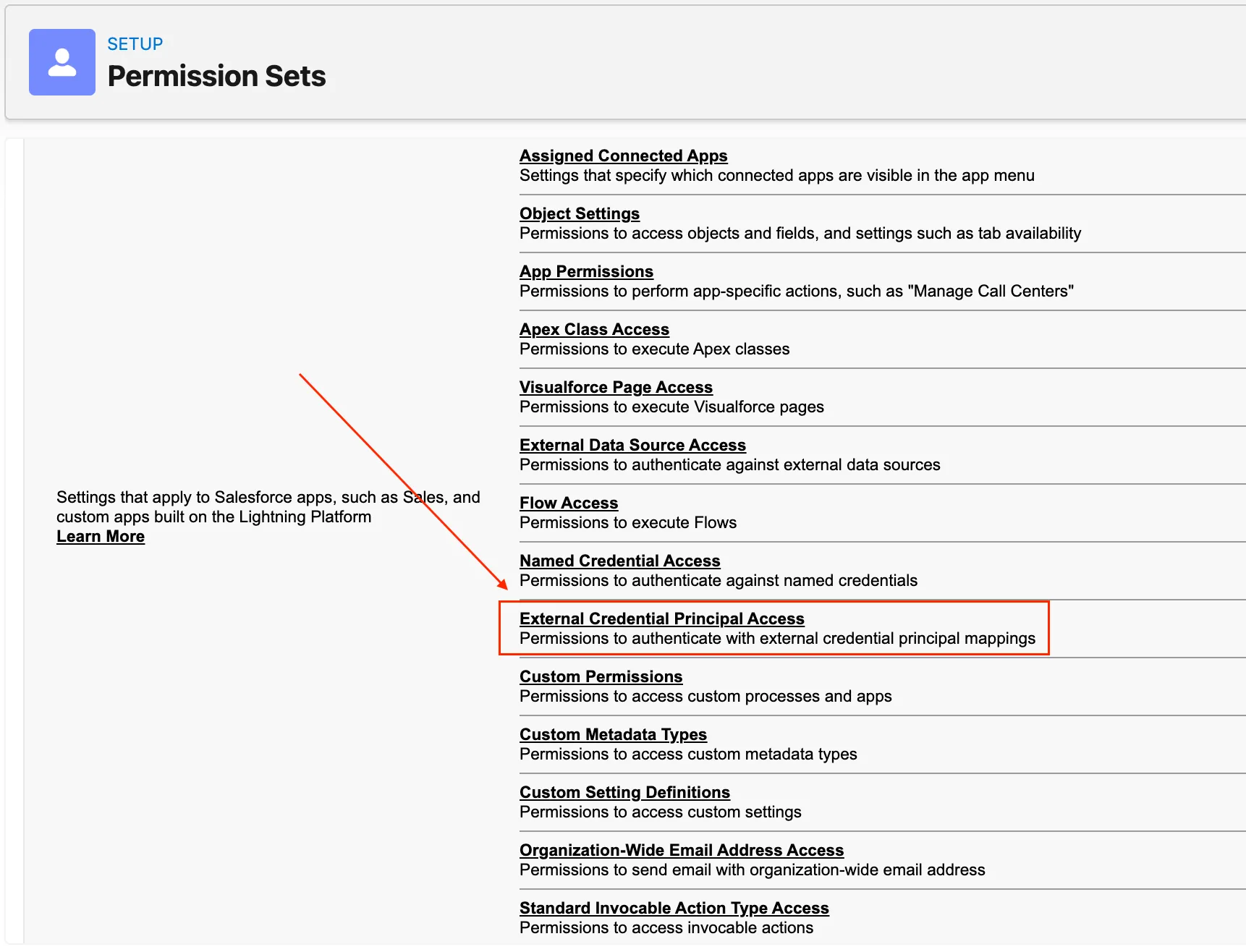Open Standard Invocable Action Type Access
Image resolution: width=1246 pixels, height=952 pixels.
click(674, 909)
